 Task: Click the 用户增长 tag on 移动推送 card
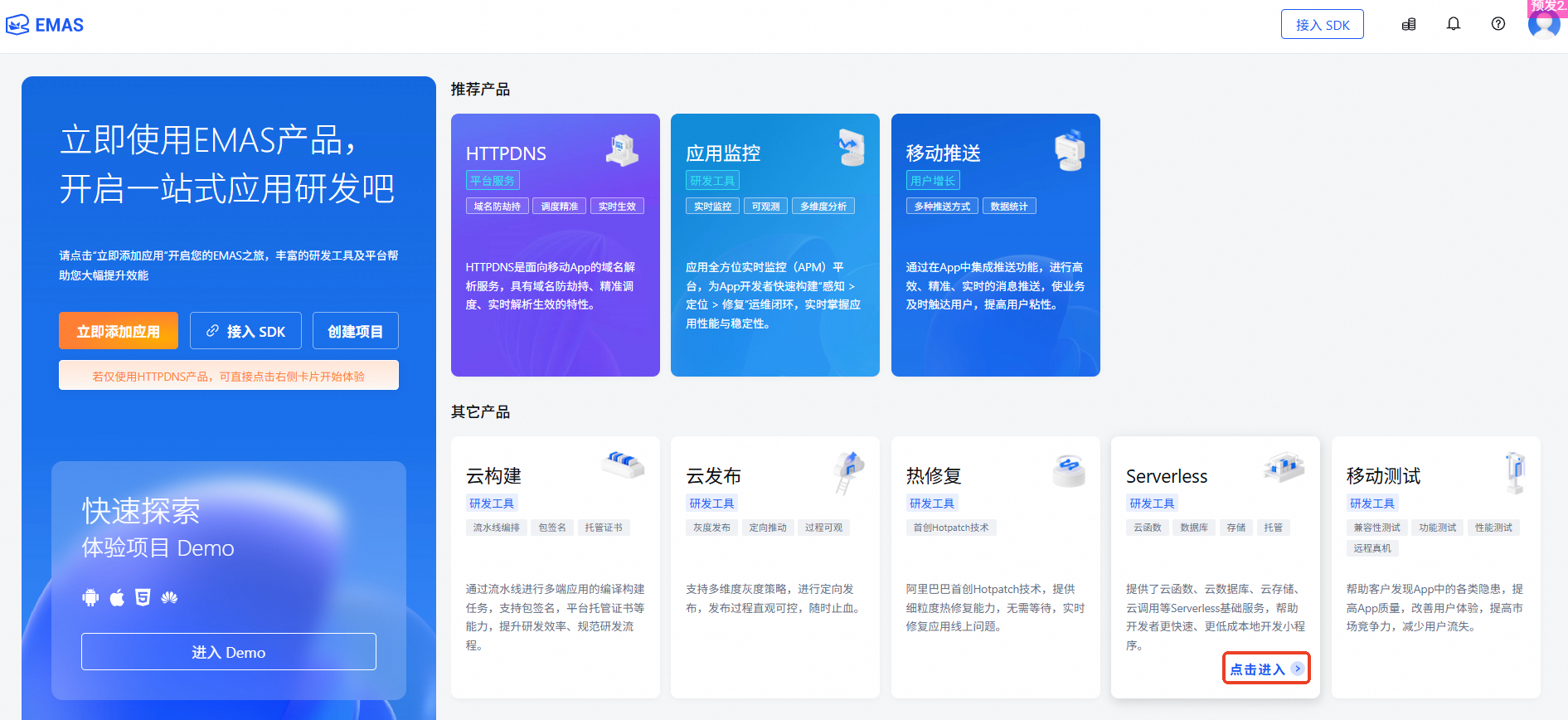pyautogui.click(x=933, y=180)
